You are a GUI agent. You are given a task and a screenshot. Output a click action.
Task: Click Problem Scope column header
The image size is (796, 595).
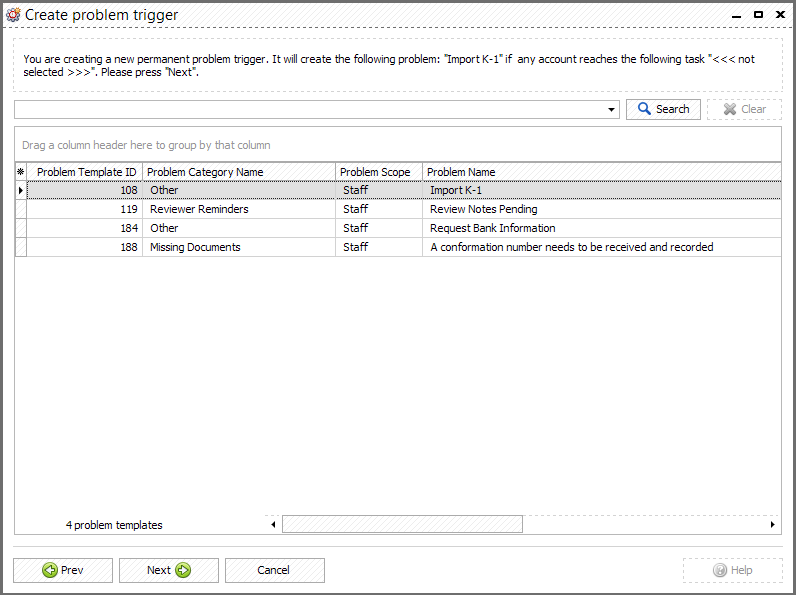(x=379, y=172)
